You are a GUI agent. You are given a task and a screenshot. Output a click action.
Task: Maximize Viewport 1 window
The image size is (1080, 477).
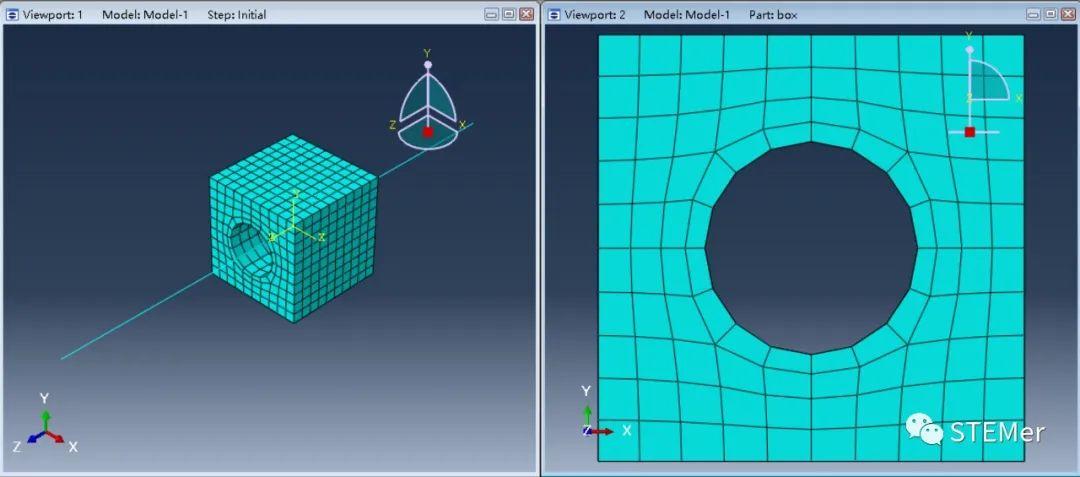(508, 14)
